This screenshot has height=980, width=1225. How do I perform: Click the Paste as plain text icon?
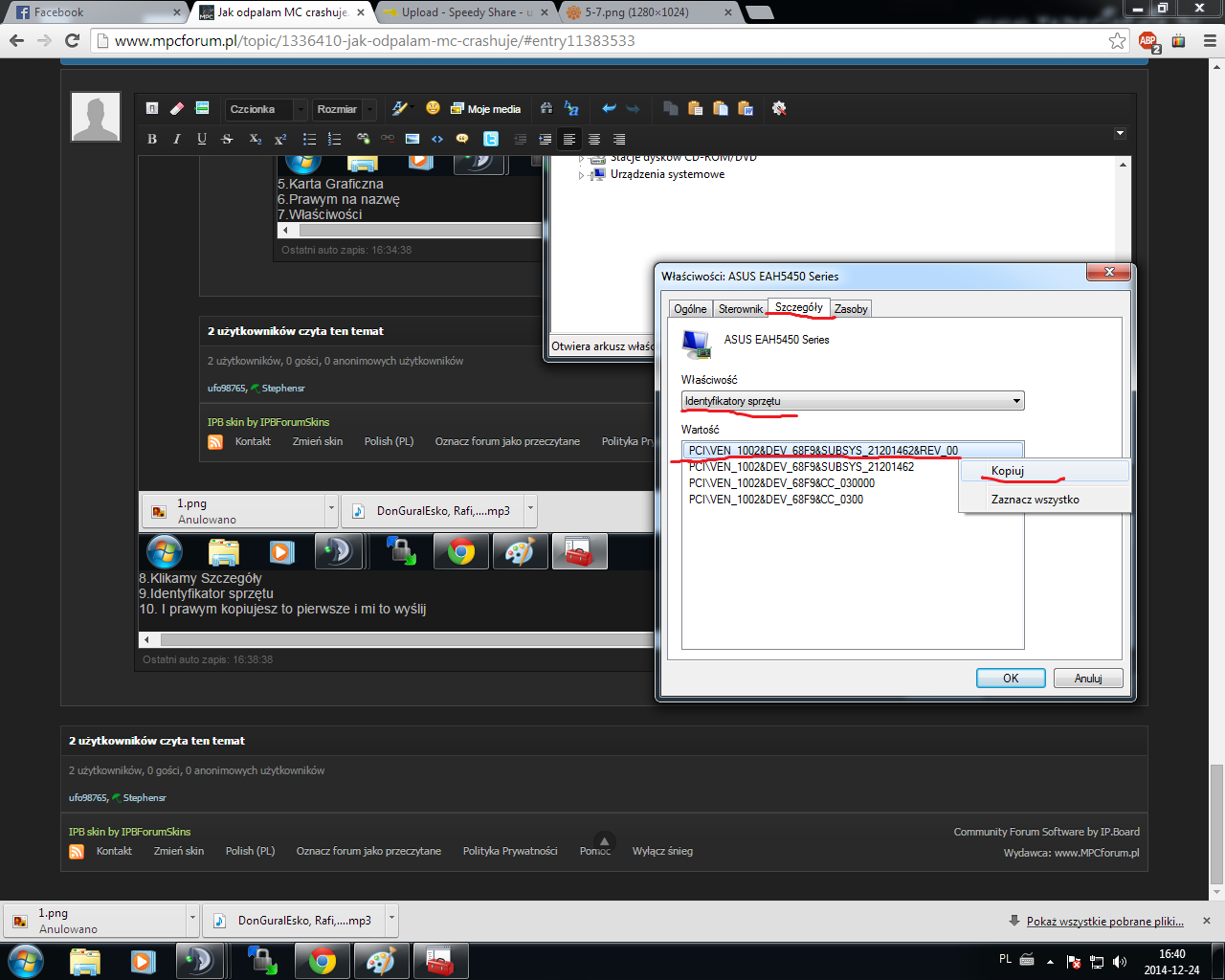(721, 108)
